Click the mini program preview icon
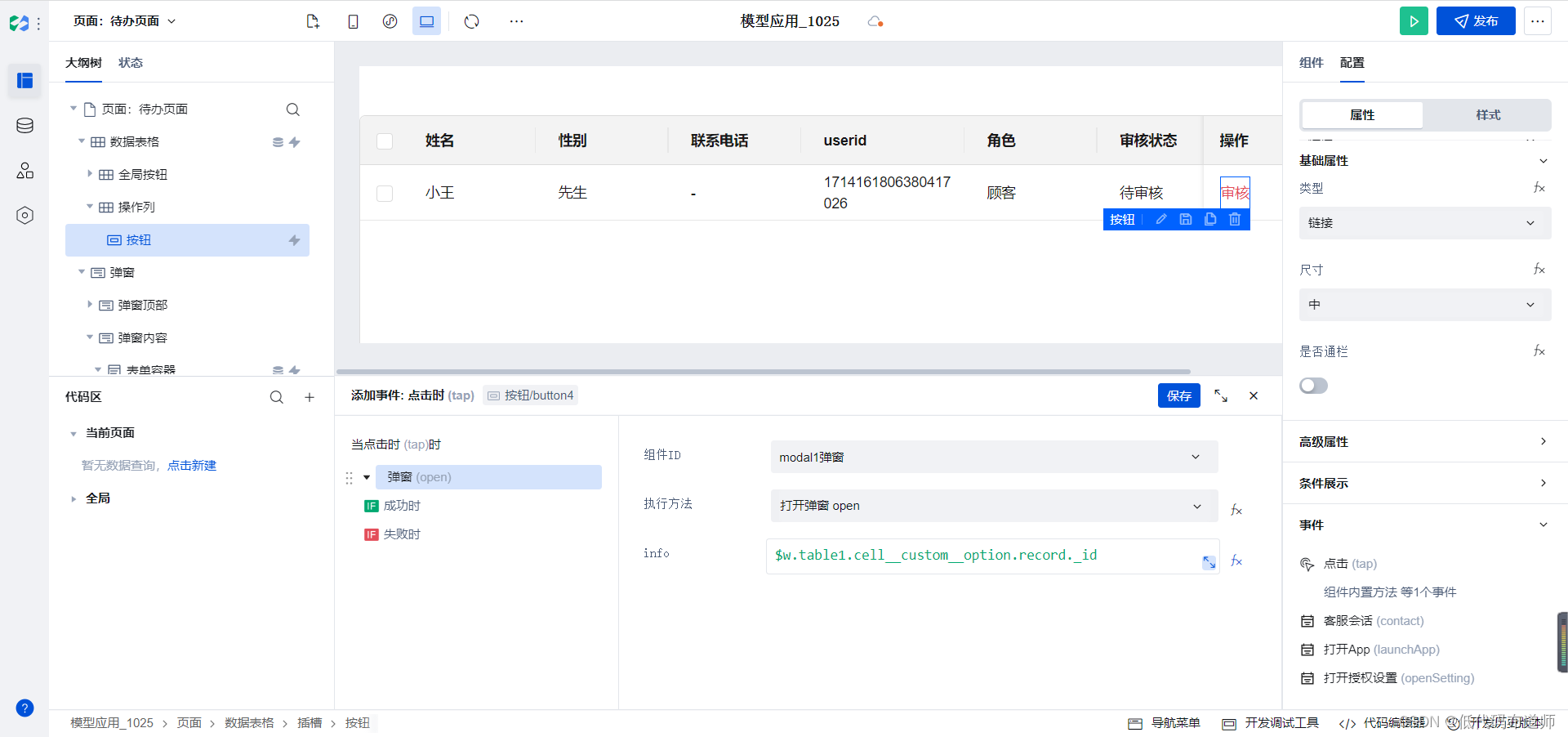Screen dimensions: 1568x737 pos(390,21)
